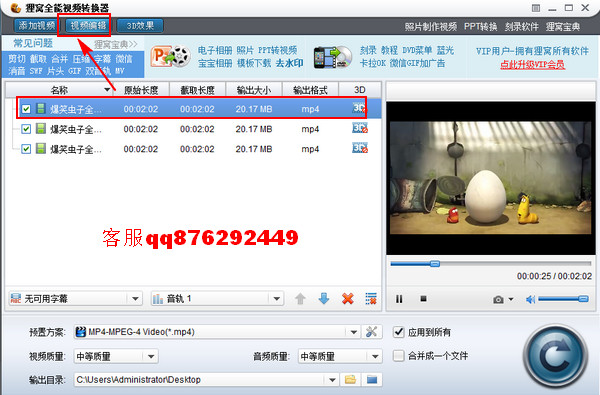Uncheck the first 爆笑虫子全 video checkbox
Viewport: 600px width, 395px height.
[26, 109]
